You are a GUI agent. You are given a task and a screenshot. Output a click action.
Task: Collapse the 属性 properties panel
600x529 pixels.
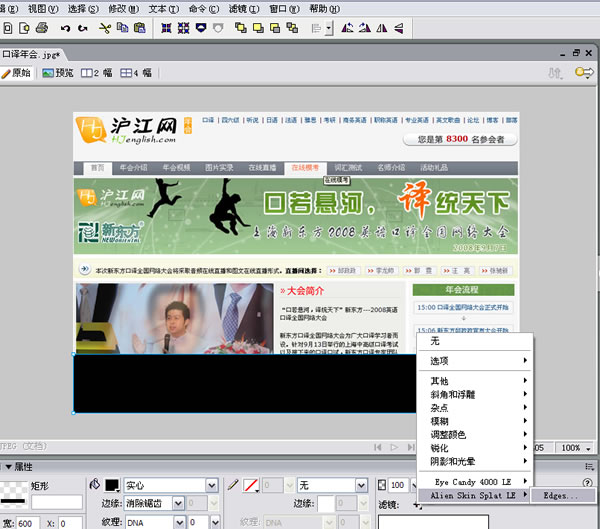[x=8, y=467]
